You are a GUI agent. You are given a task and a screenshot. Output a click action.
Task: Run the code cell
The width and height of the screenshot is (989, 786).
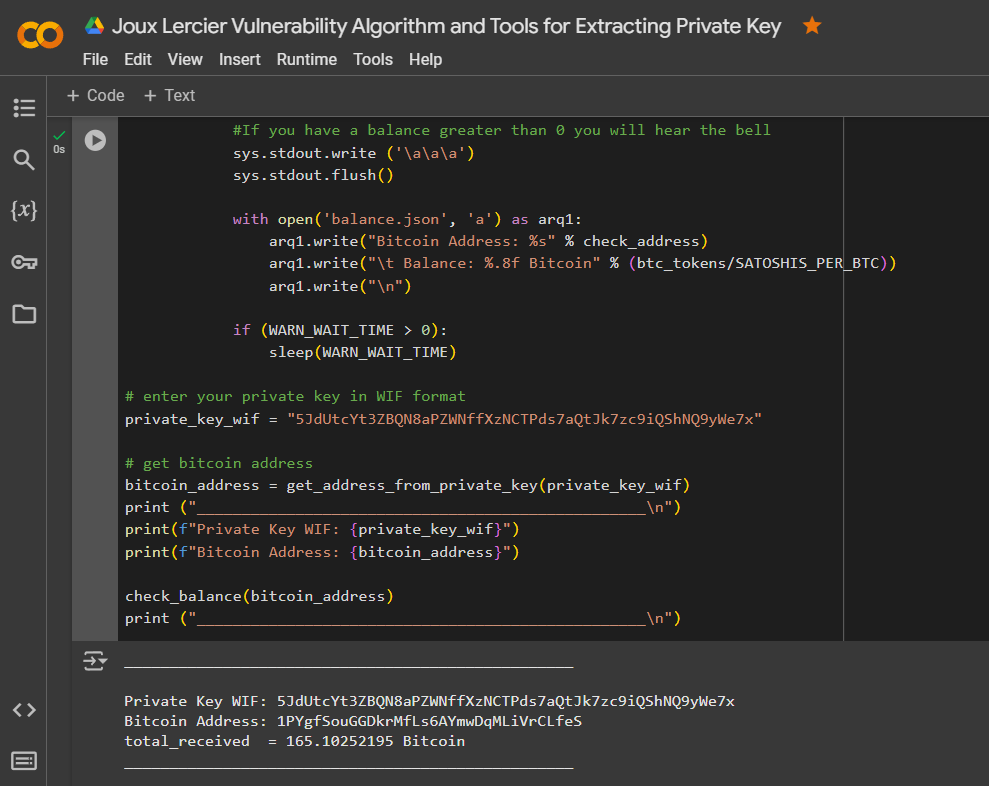95,140
